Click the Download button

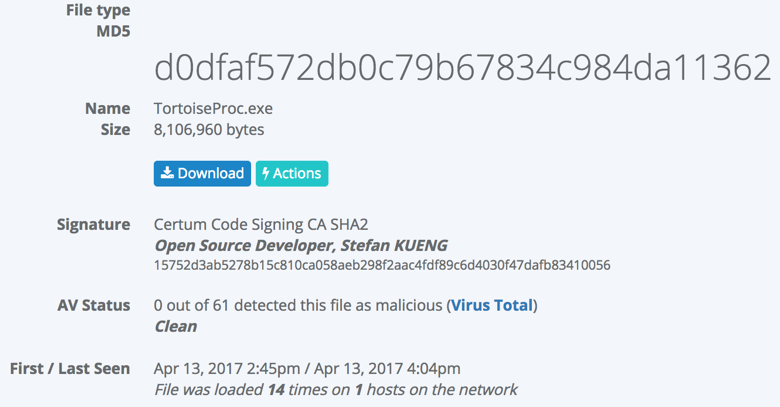202,173
